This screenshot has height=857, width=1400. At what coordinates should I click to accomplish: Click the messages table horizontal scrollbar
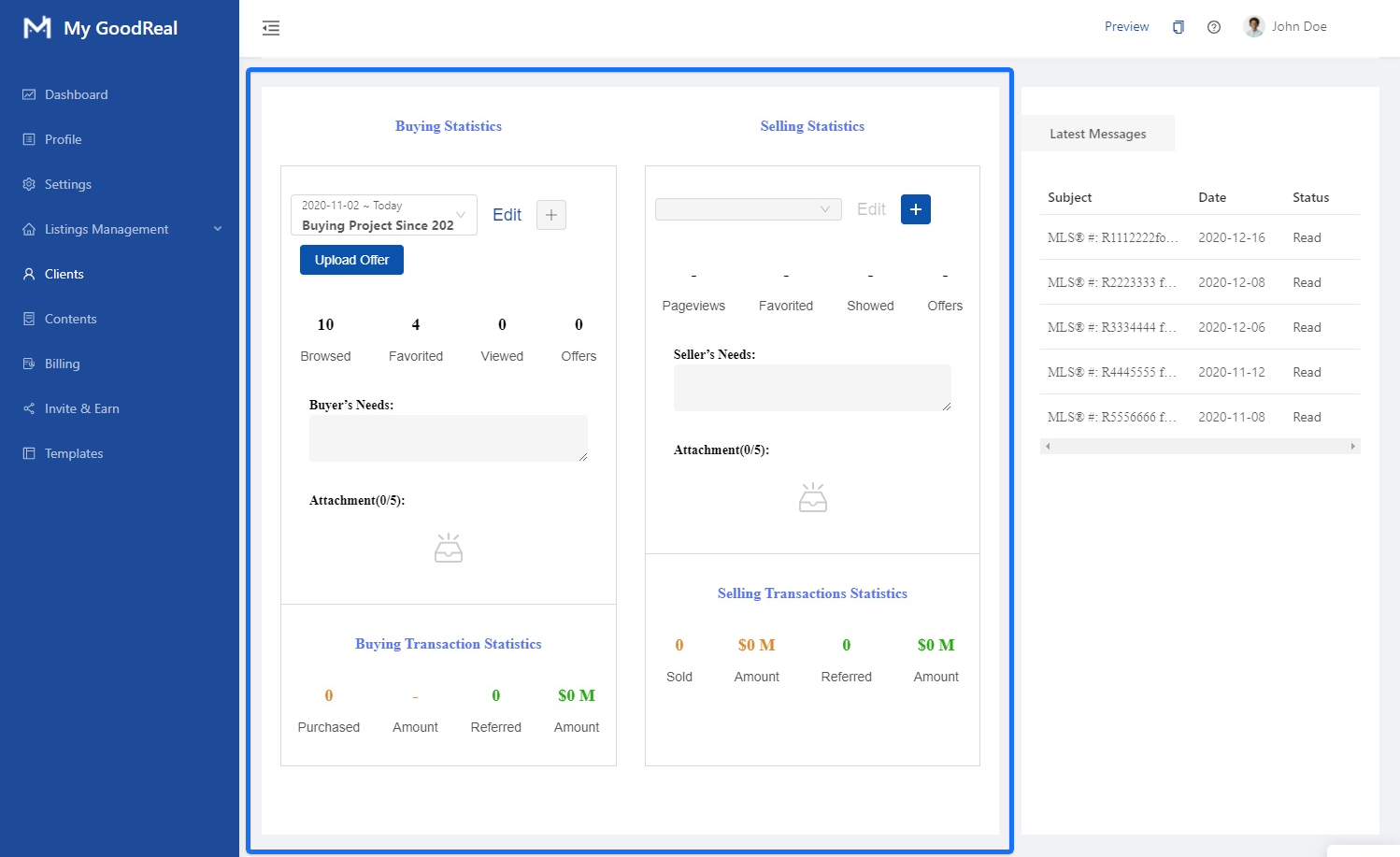(x=1199, y=447)
